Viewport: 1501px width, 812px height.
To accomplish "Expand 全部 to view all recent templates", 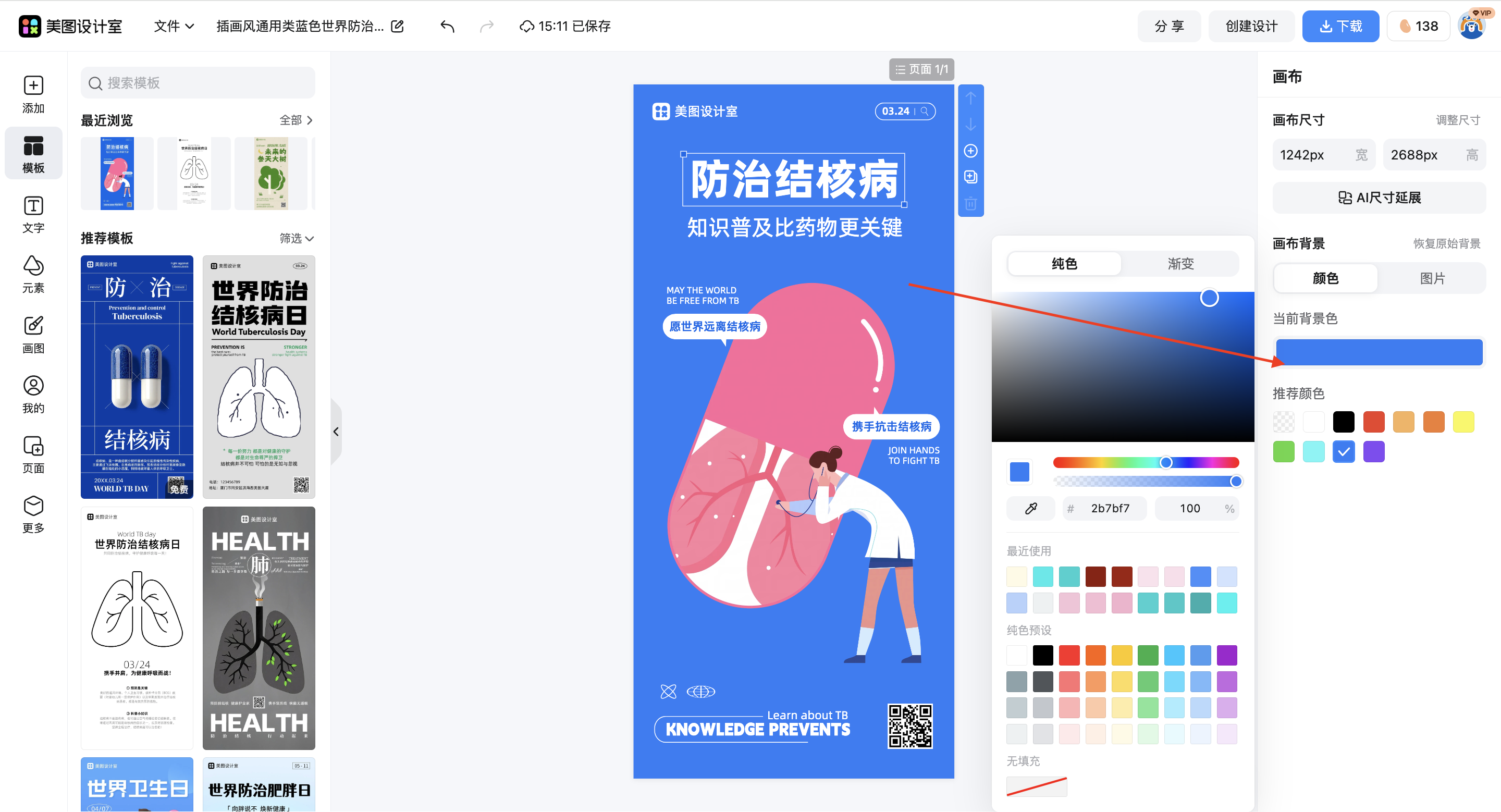I will (x=294, y=120).
